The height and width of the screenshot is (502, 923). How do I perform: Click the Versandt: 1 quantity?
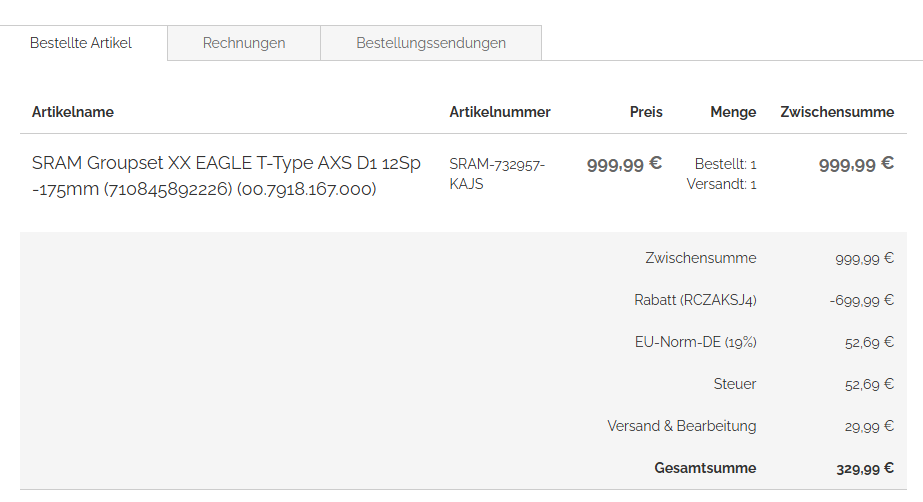coord(721,184)
